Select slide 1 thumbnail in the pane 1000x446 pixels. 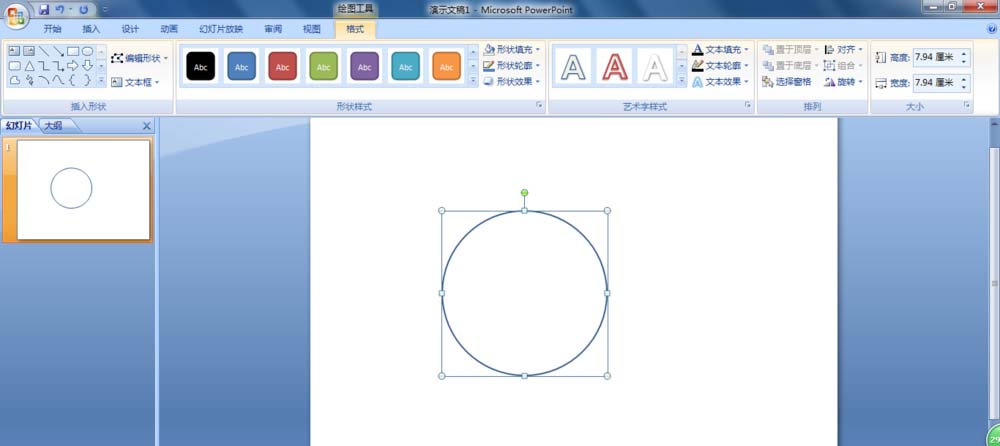(x=84, y=190)
